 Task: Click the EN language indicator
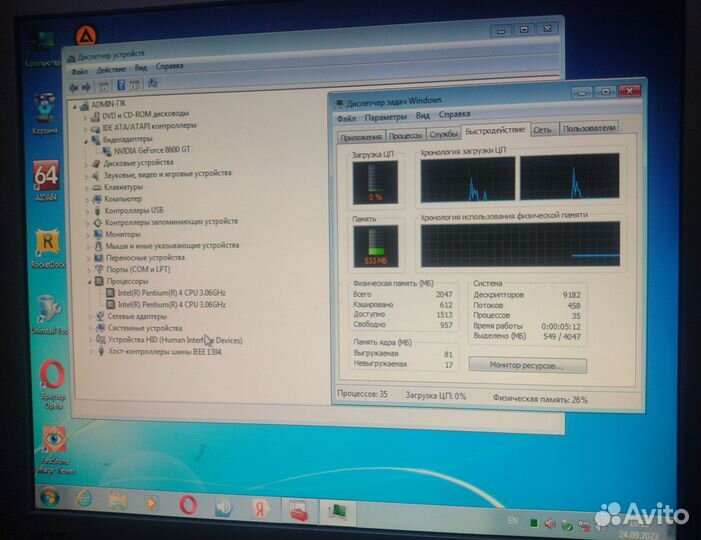(513, 520)
